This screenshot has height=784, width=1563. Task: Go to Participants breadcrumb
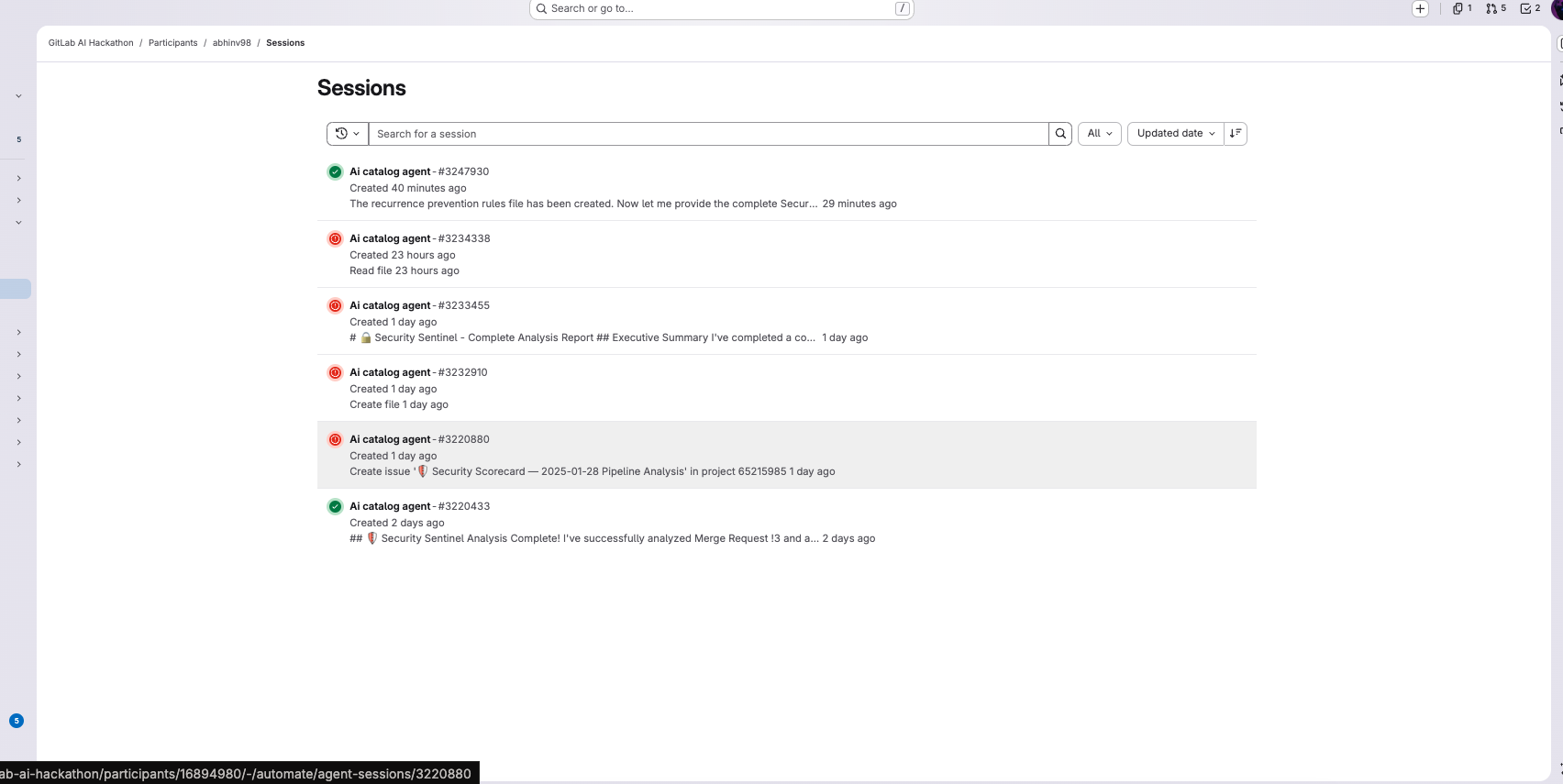click(x=173, y=43)
